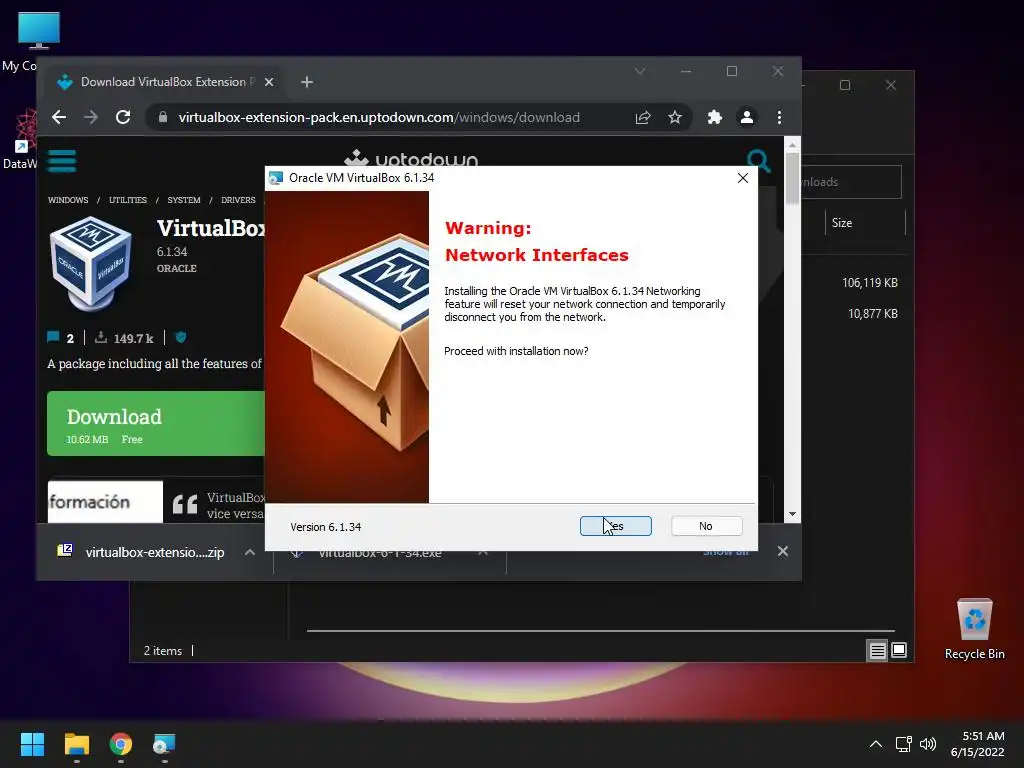This screenshot has width=1024, height=768.
Task: Open the formación advertisement
Action: (x=105, y=502)
